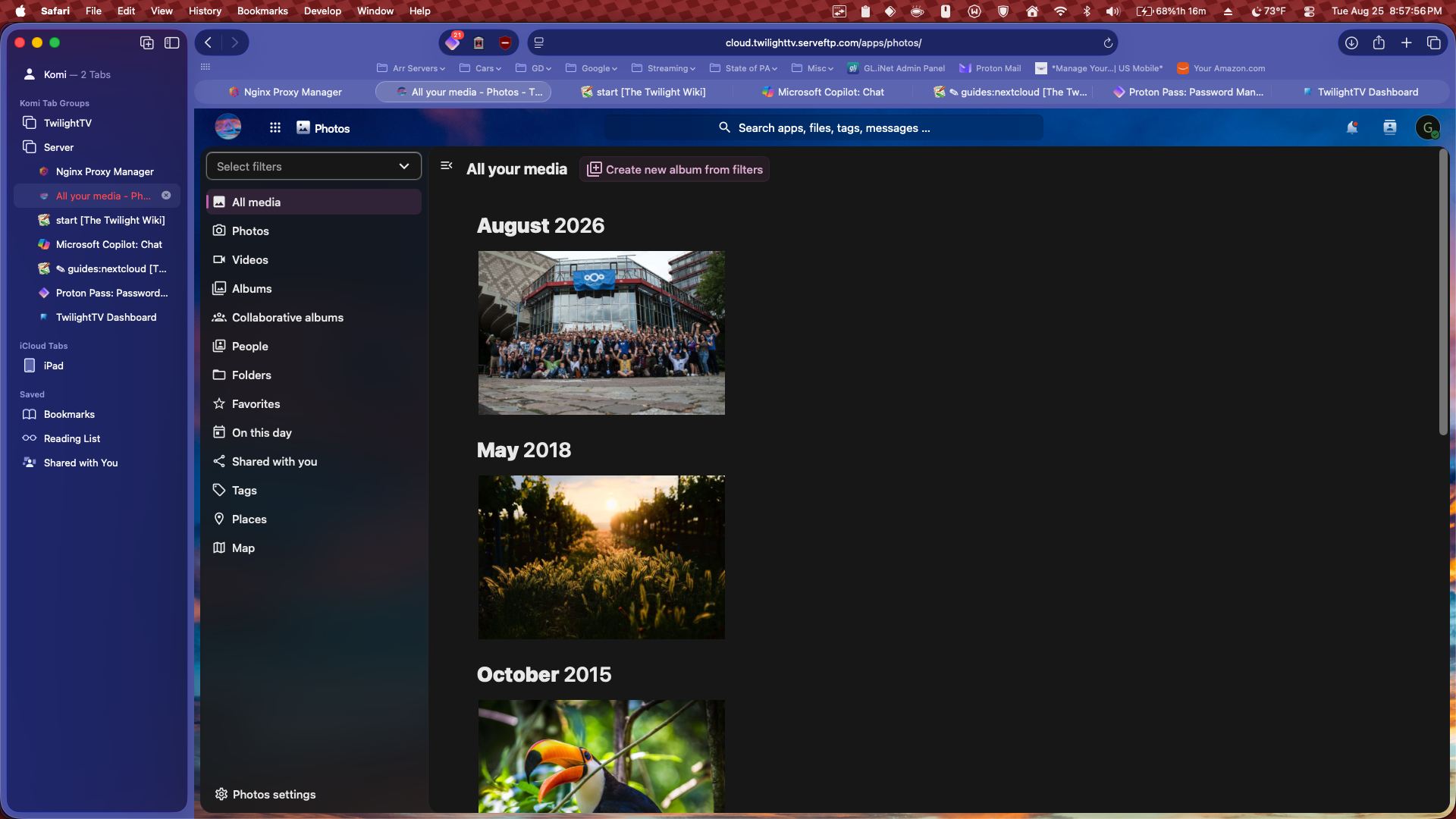1456x819 pixels.
Task: Switch to start [The Twilight Wiki] tab
Action: (643, 92)
